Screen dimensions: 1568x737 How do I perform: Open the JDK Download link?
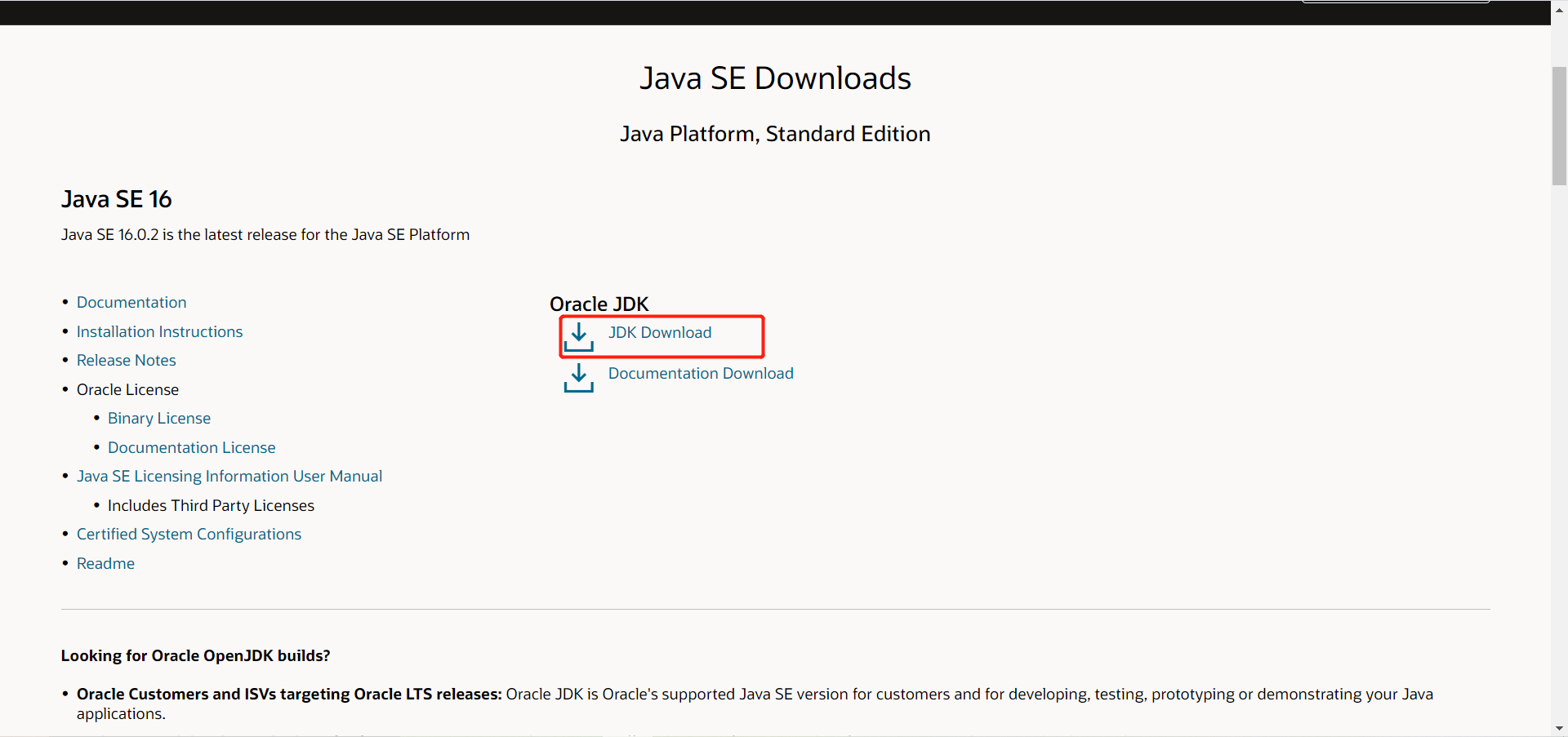[660, 333]
